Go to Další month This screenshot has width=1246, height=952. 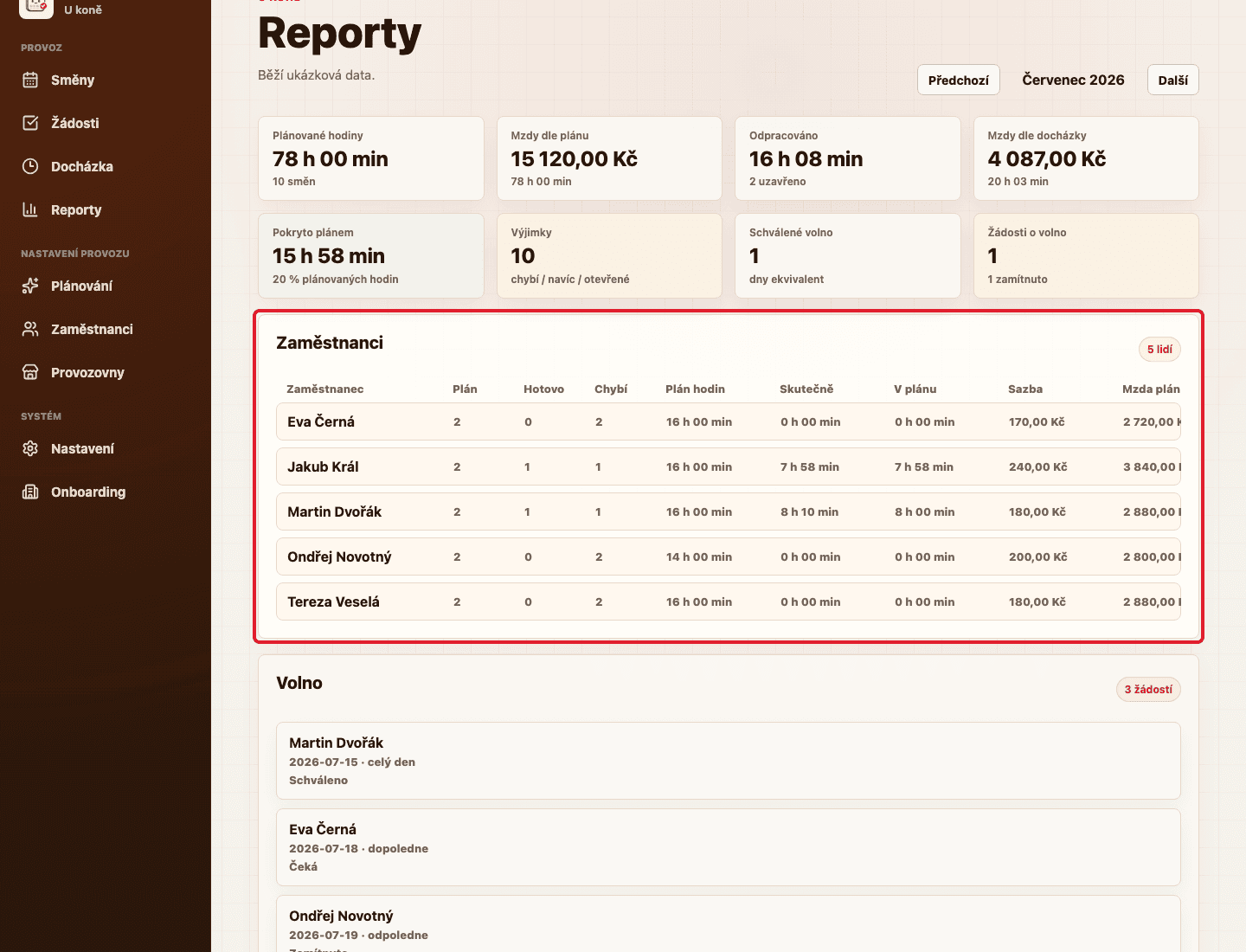click(1173, 80)
